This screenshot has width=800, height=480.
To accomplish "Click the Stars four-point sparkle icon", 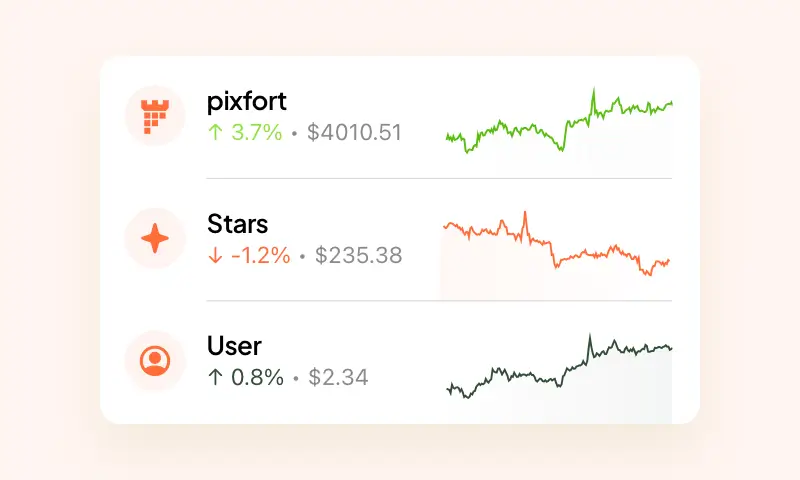I will tap(154, 238).
